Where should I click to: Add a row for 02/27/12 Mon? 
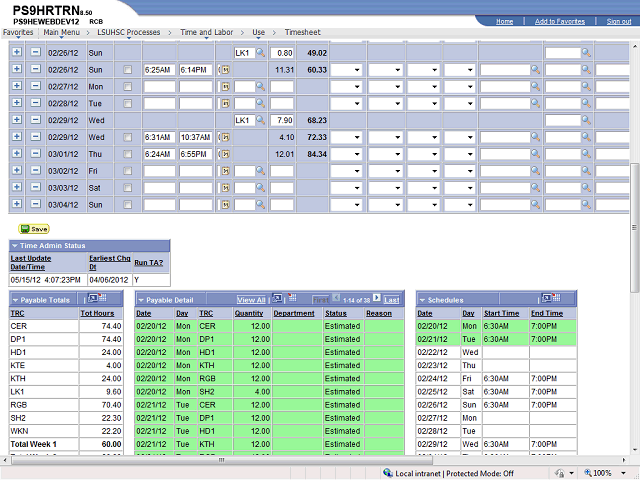[17, 86]
